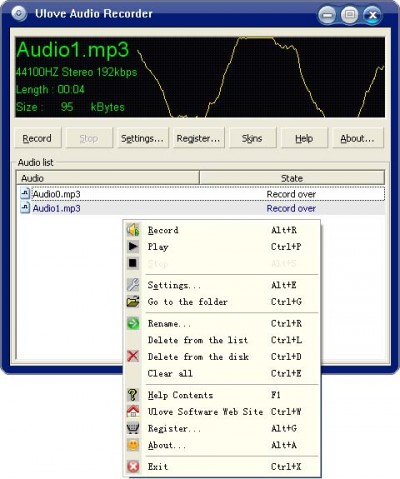Click the play triangle icon in context menu

133,246
